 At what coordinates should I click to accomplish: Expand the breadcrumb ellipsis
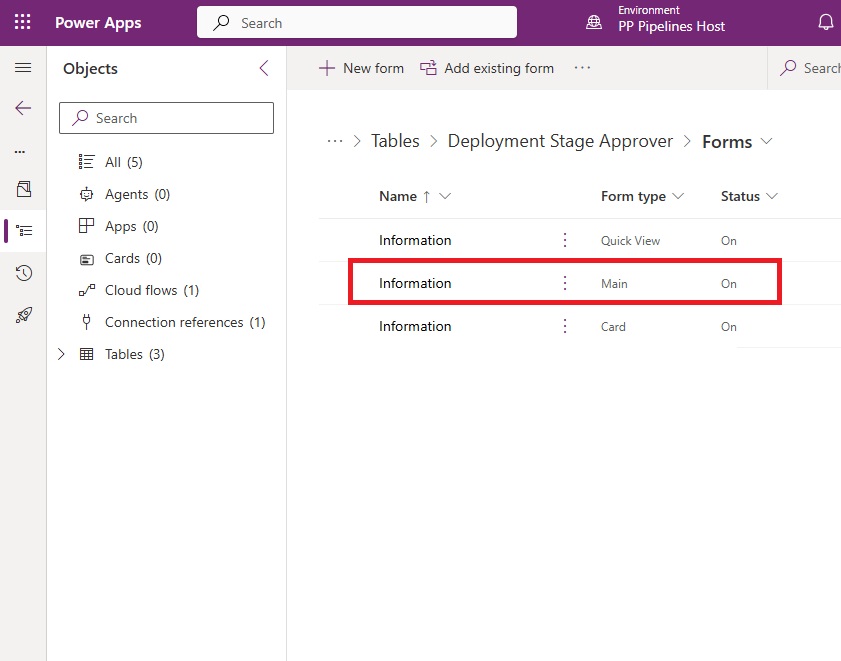(335, 141)
